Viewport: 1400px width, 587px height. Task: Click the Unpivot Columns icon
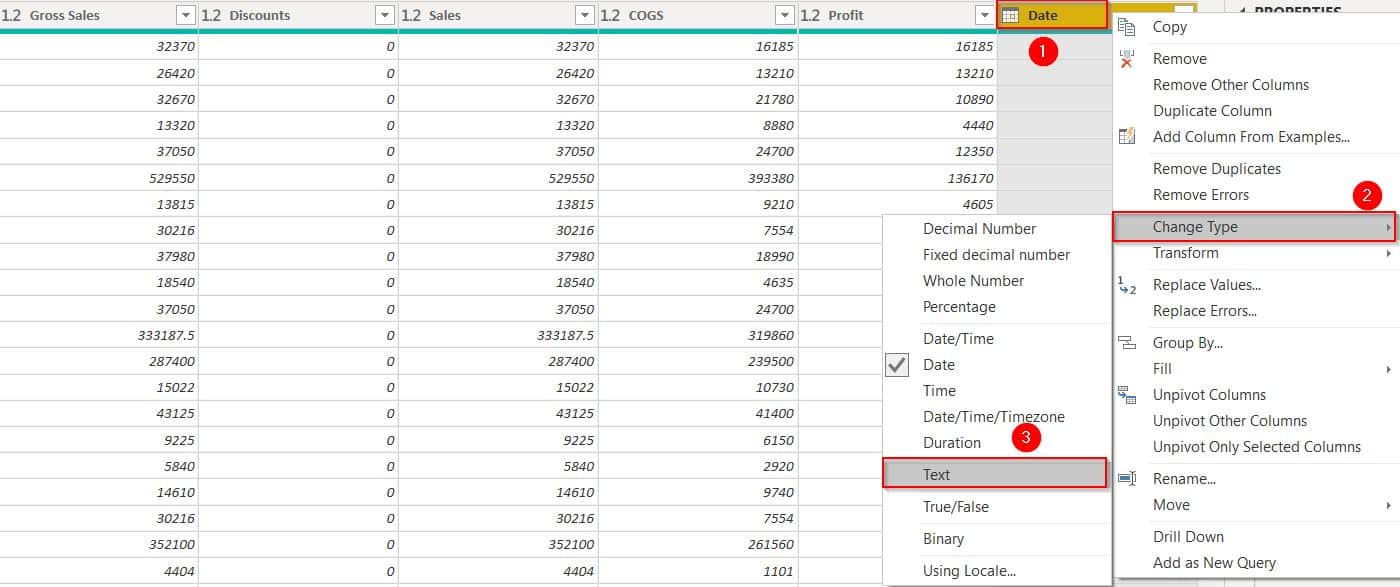tap(1129, 394)
